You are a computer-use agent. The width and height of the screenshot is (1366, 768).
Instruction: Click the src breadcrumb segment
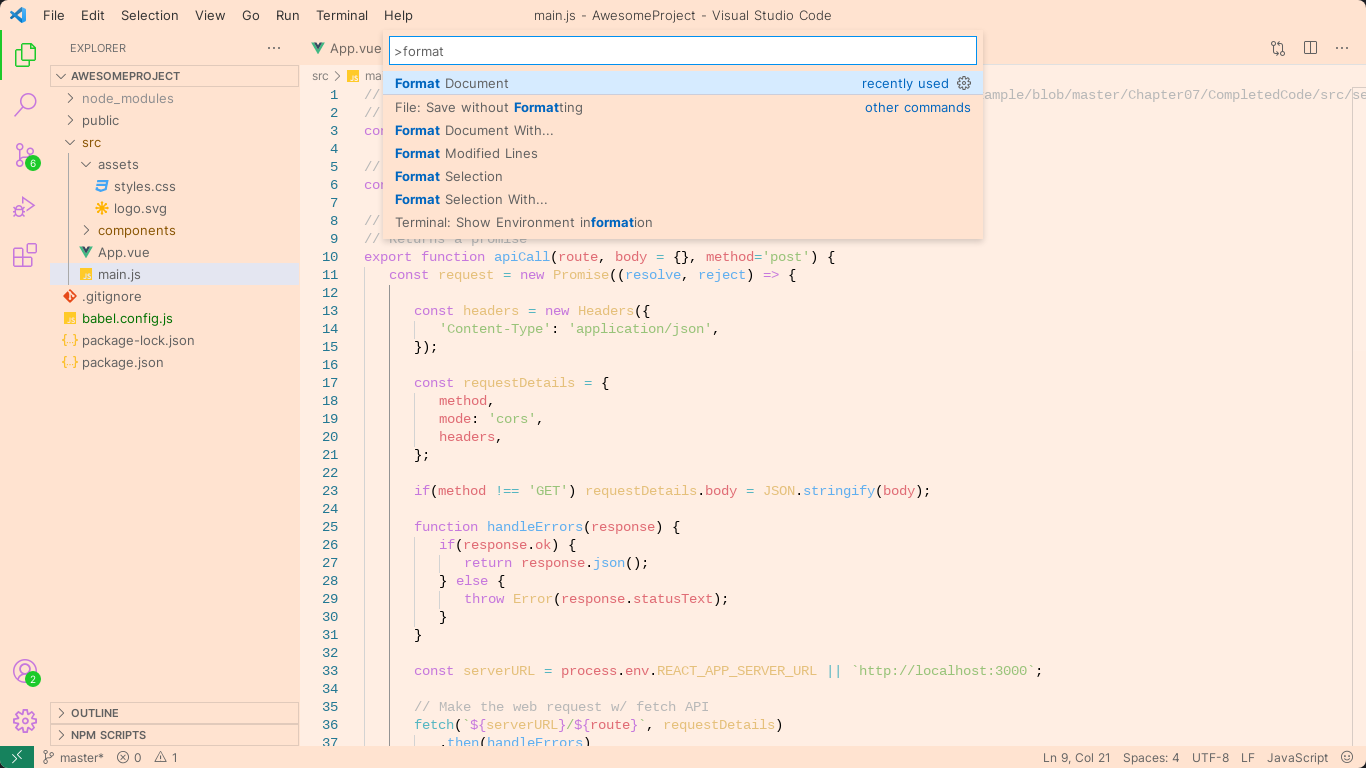[320, 76]
